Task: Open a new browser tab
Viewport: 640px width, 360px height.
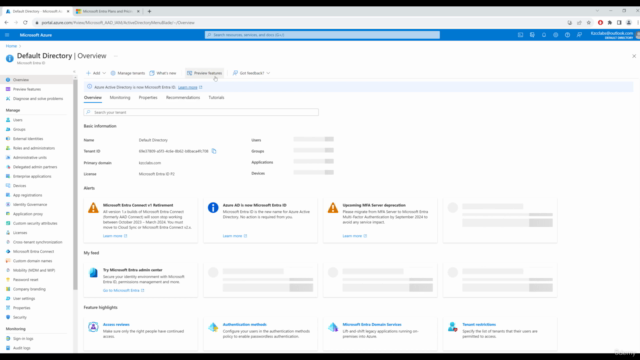Action: pyautogui.click(x=149, y=11)
